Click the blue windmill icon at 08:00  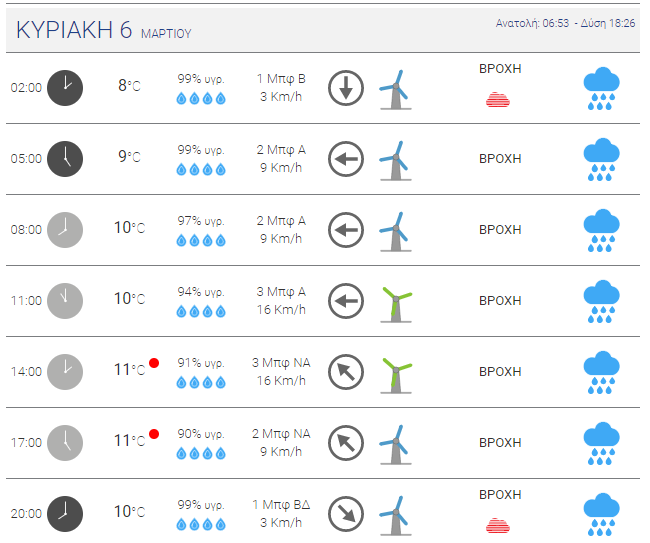[x=396, y=232]
